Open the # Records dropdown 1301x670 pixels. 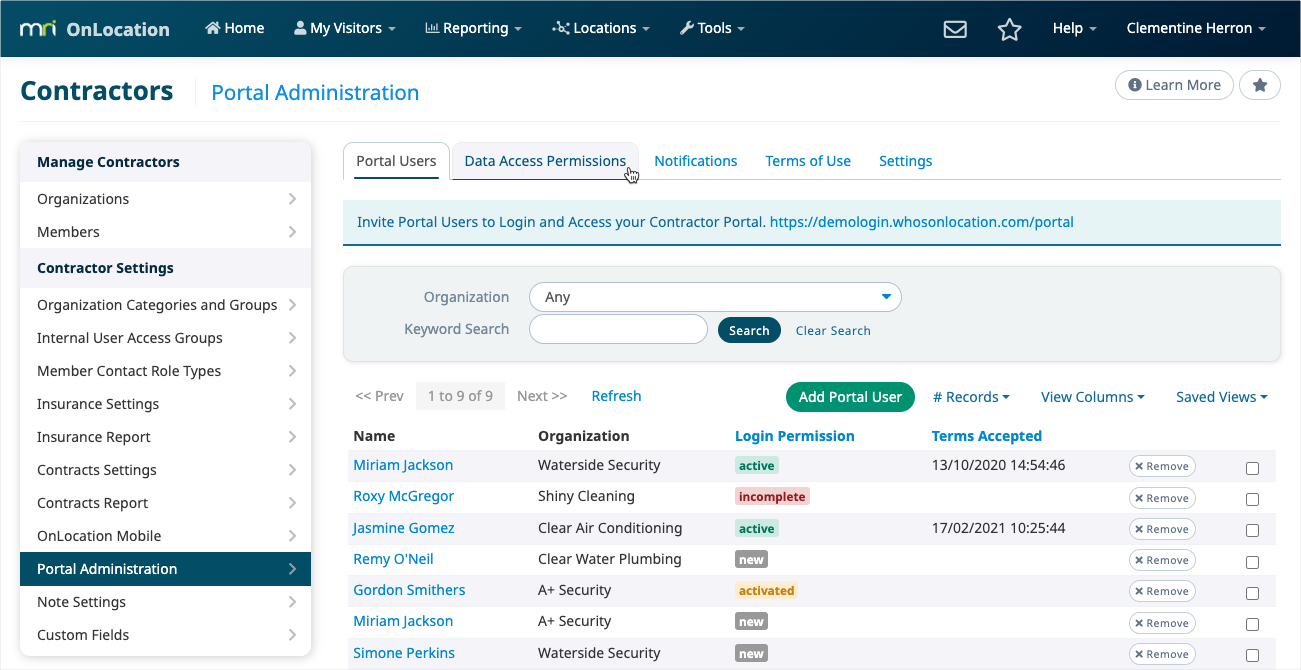point(971,397)
